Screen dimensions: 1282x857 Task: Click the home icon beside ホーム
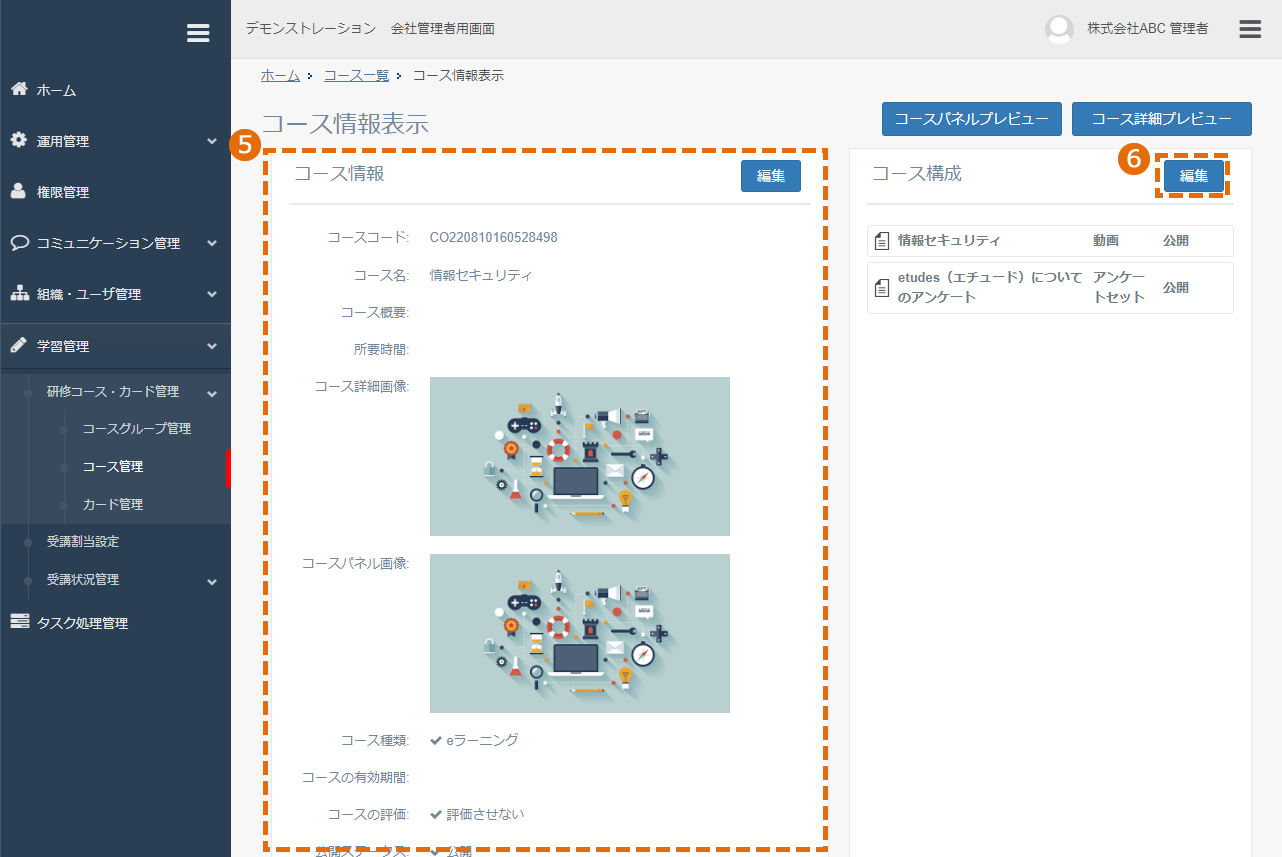[x=19, y=89]
